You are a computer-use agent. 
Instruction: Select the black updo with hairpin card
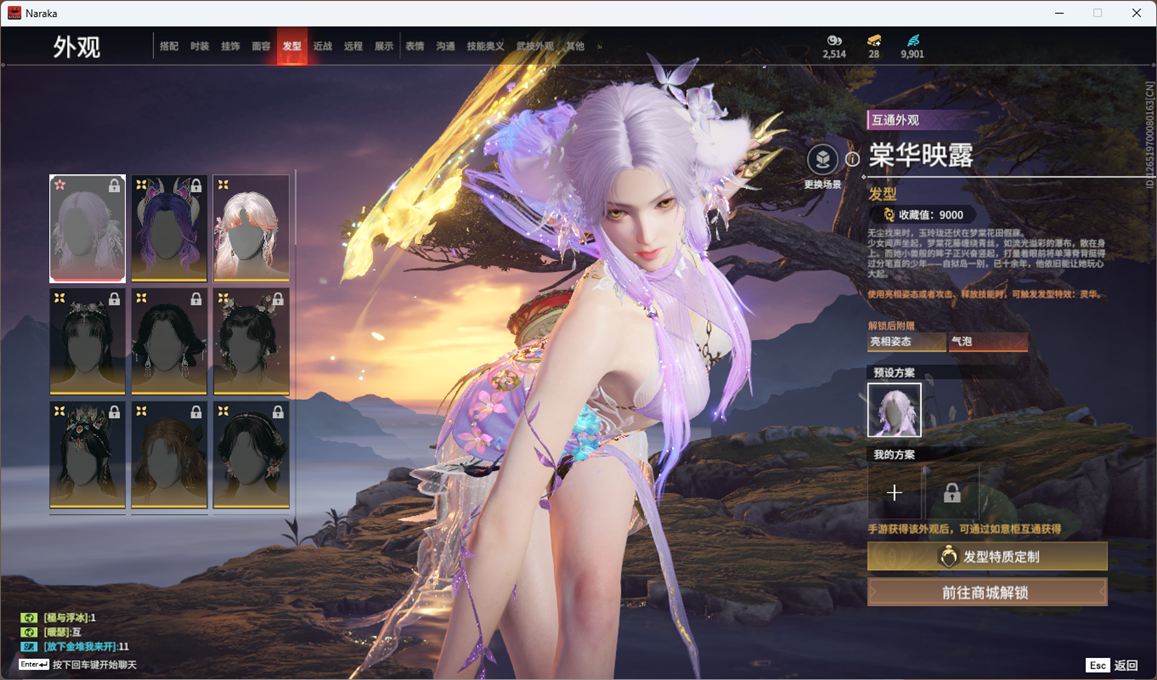251,455
